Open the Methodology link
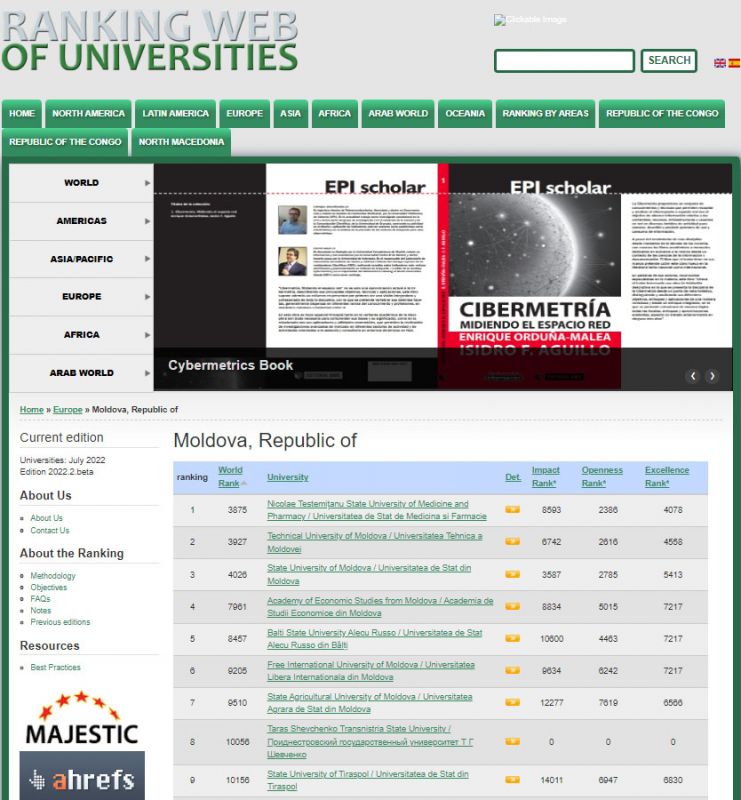The width and height of the screenshot is (741, 800). point(53,576)
